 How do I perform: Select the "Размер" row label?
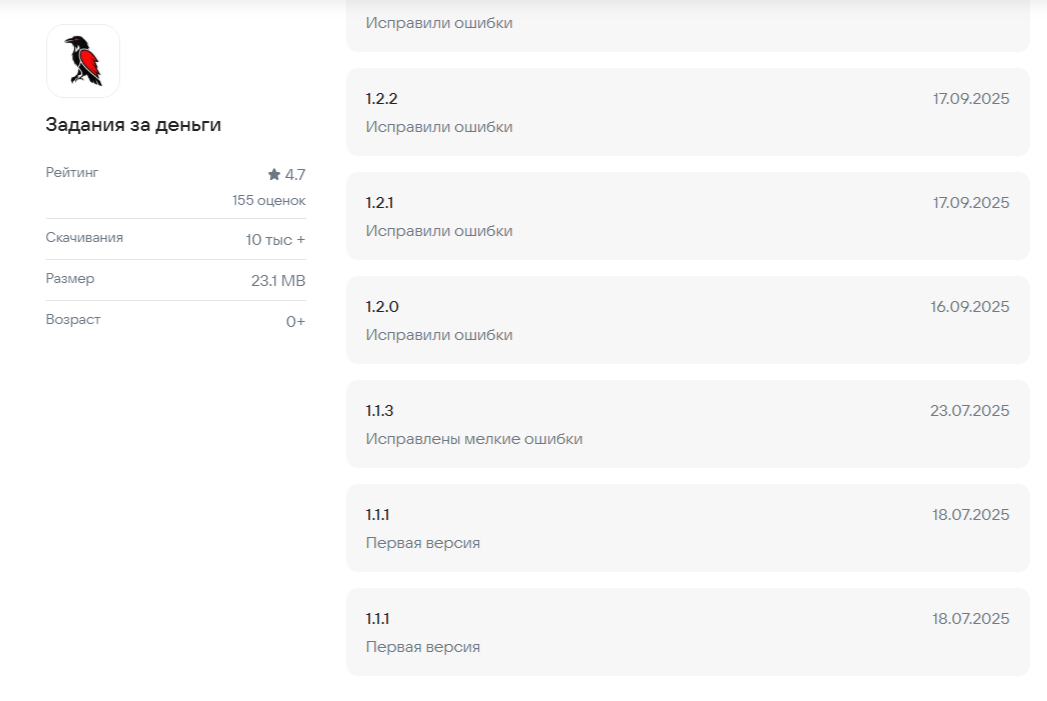(70, 279)
